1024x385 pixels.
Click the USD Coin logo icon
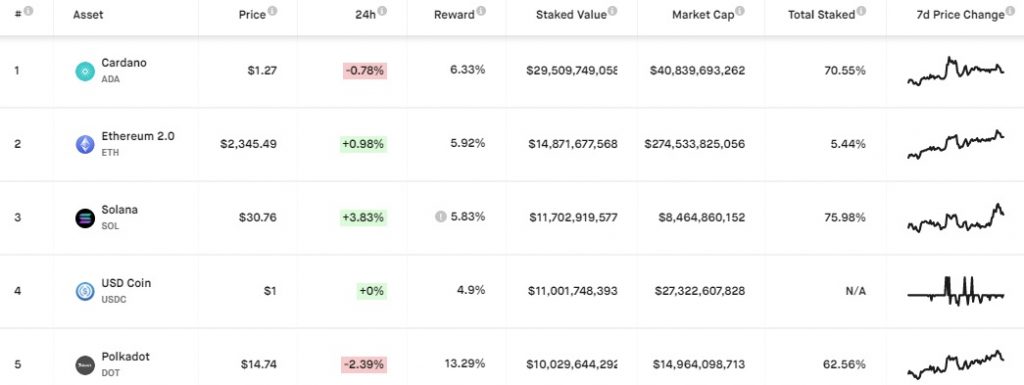tap(85, 291)
